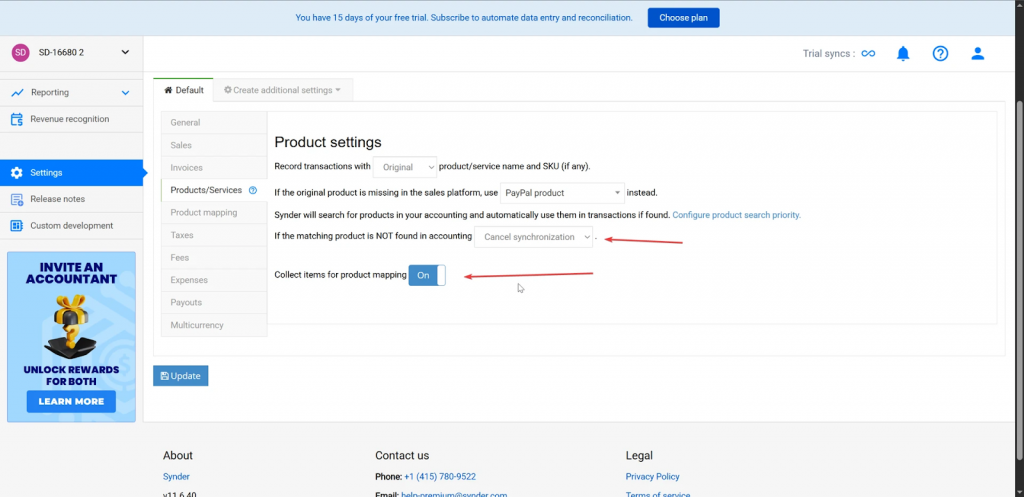The image size is (1024, 497).
Task: Click the Trial syncs infinity icon
Action: 868,54
